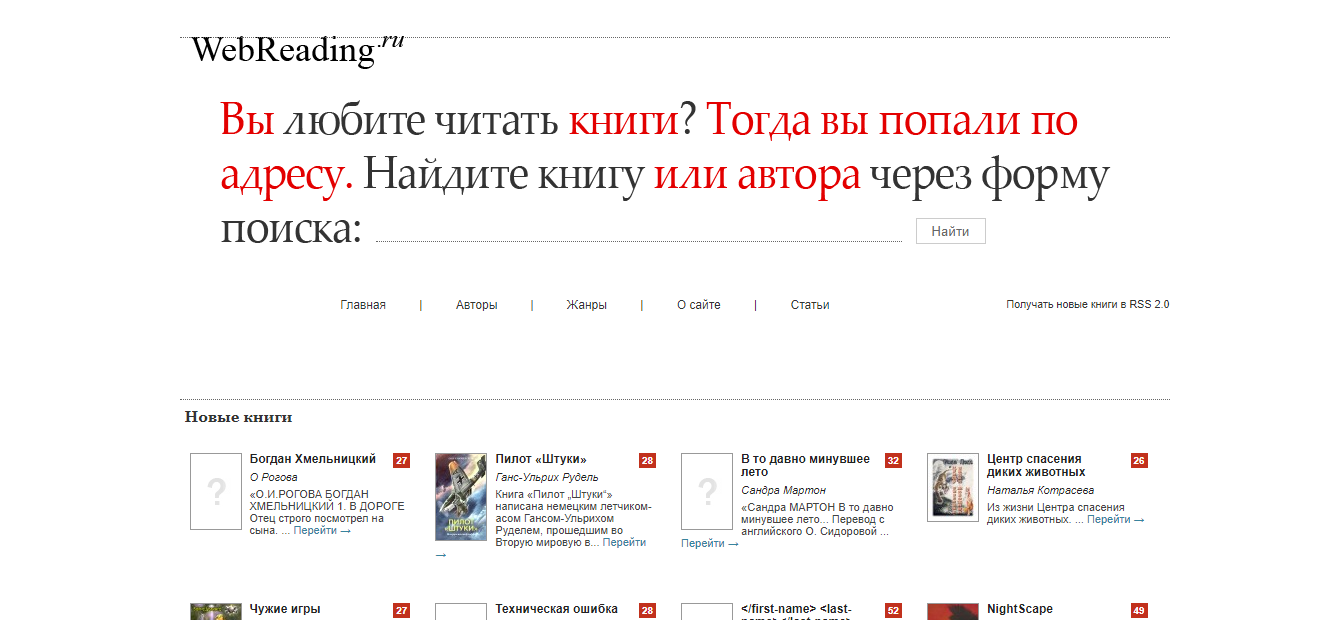Screen dimensions: 1327x620
Task: Select the 26 badge beside Центр спасения диких животных
Action: pos(1139,461)
